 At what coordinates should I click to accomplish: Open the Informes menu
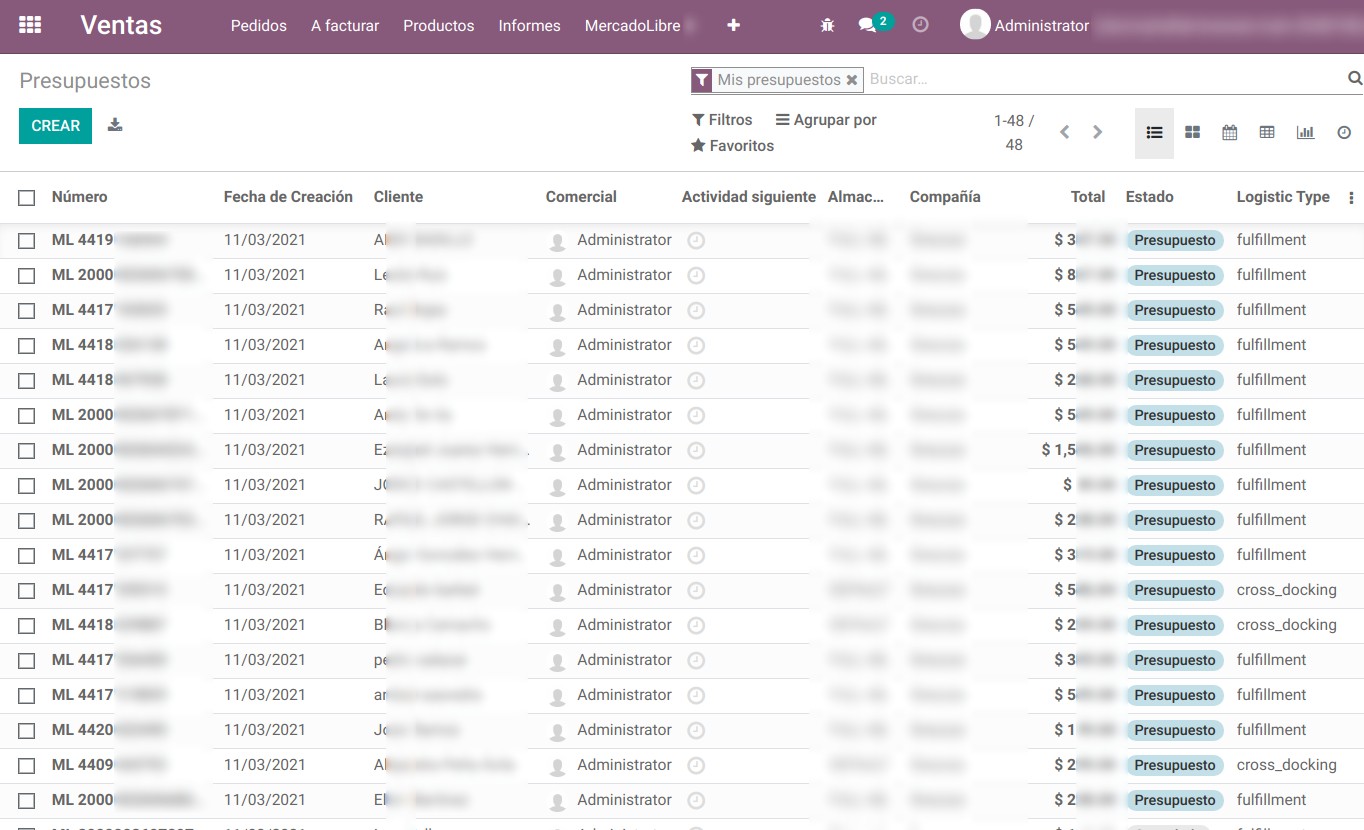pos(529,26)
